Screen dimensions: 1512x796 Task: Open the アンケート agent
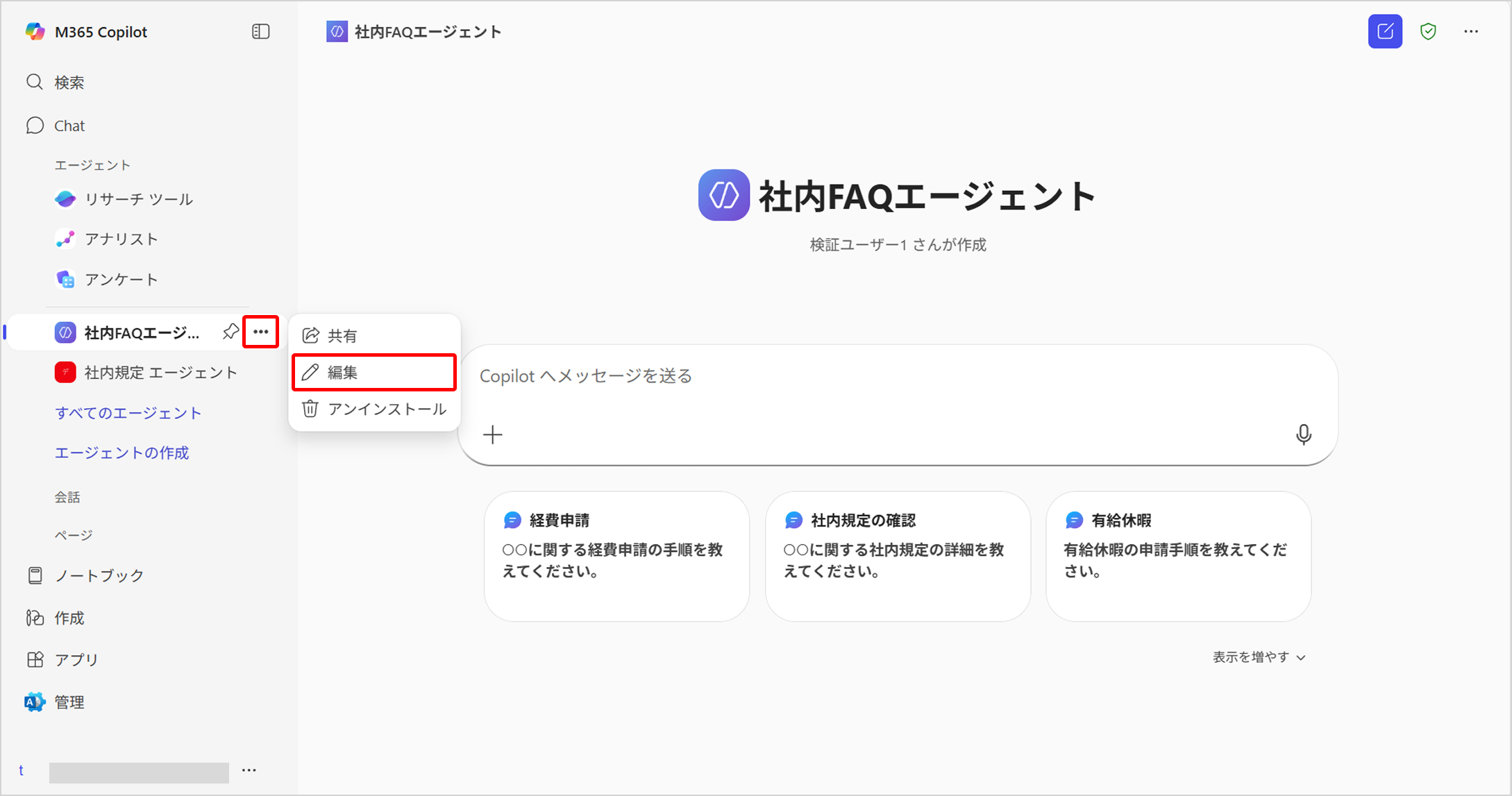[x=121, y=280]
